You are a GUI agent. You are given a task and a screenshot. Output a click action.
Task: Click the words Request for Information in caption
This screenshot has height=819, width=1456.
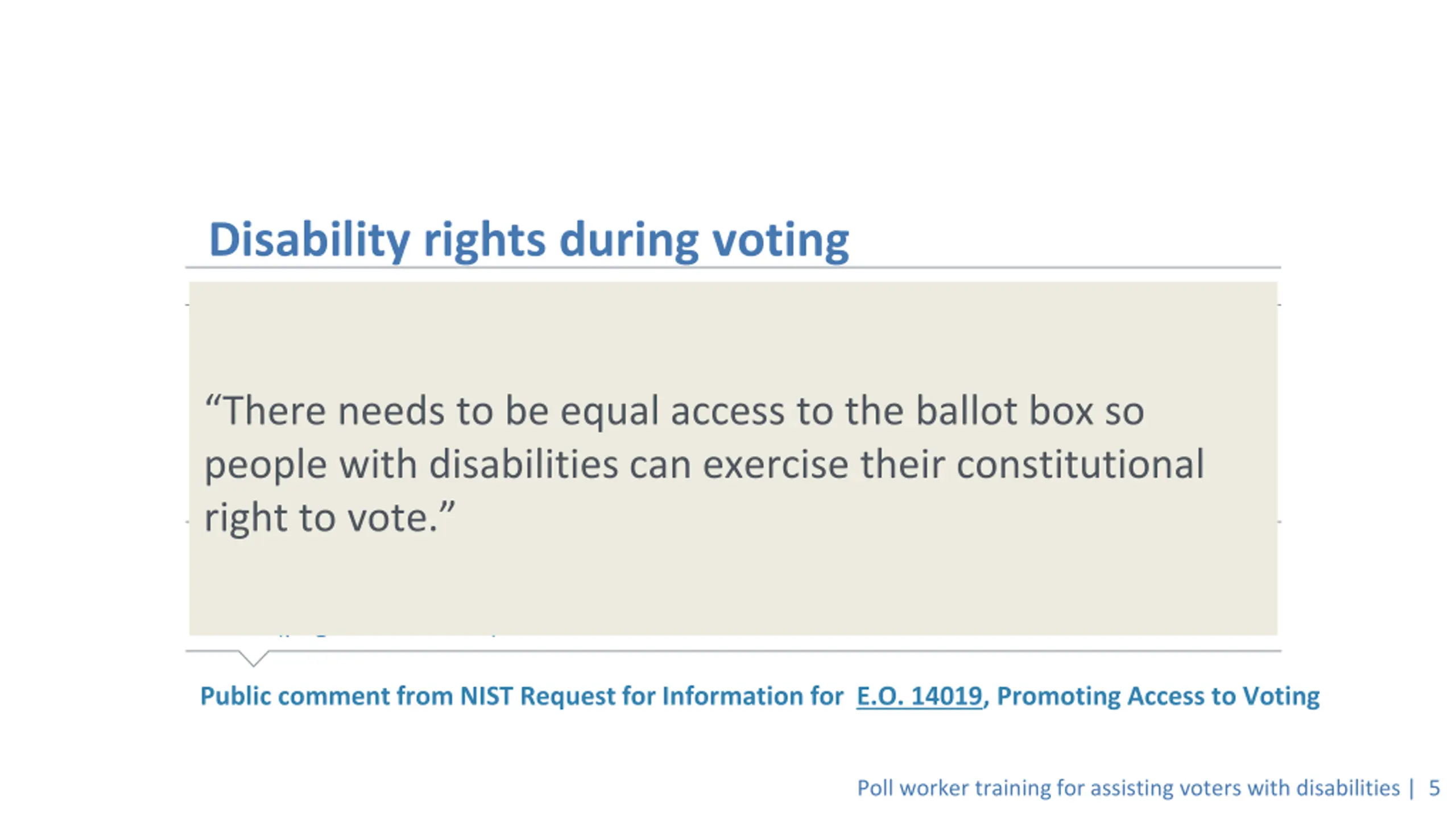coord(682,696)
